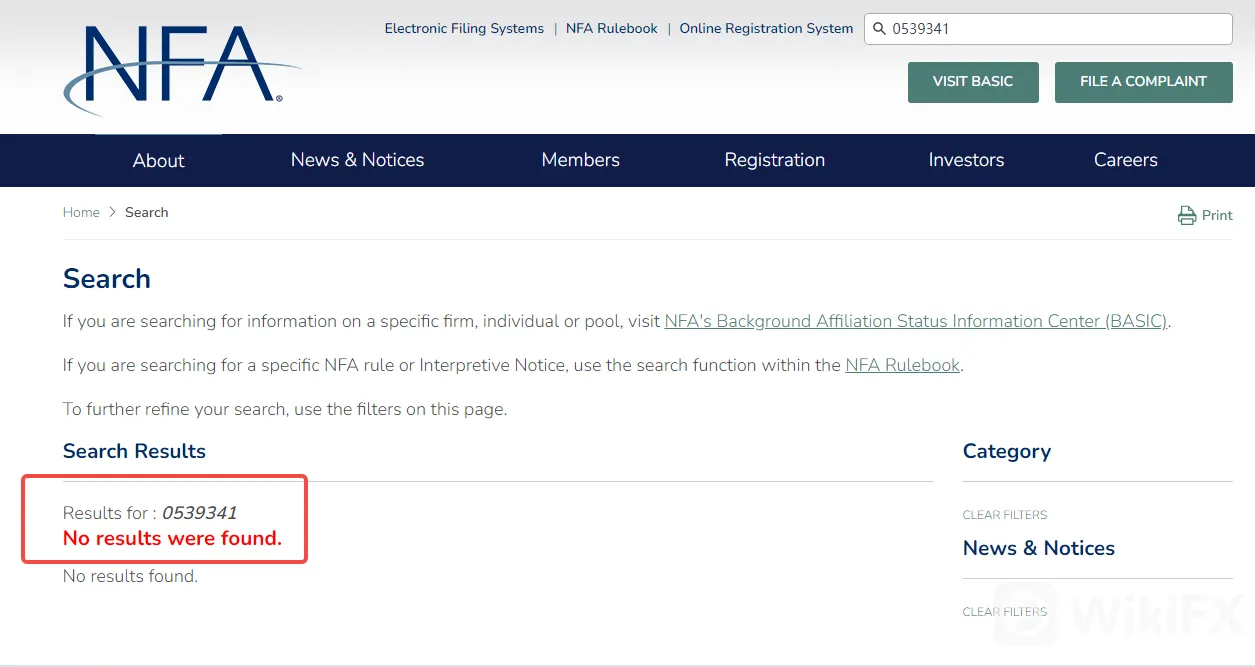
Task: Click the search magnifier icon
Action: 880,29
